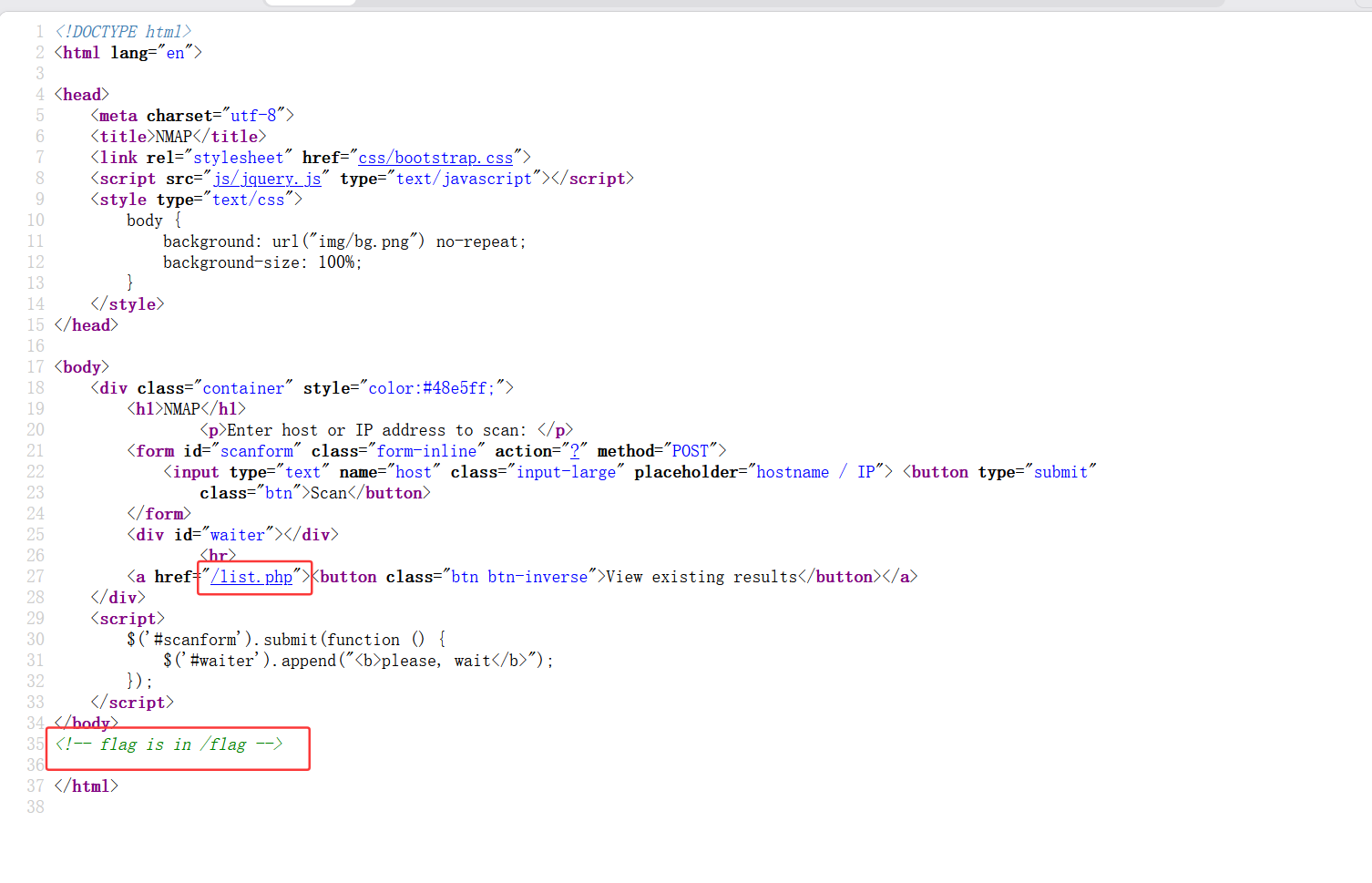Image resolution: width=1372 pixels, height=883 pixels.
Task: Click the "hostname / IP" placeholder value
Action: point(815,472)
